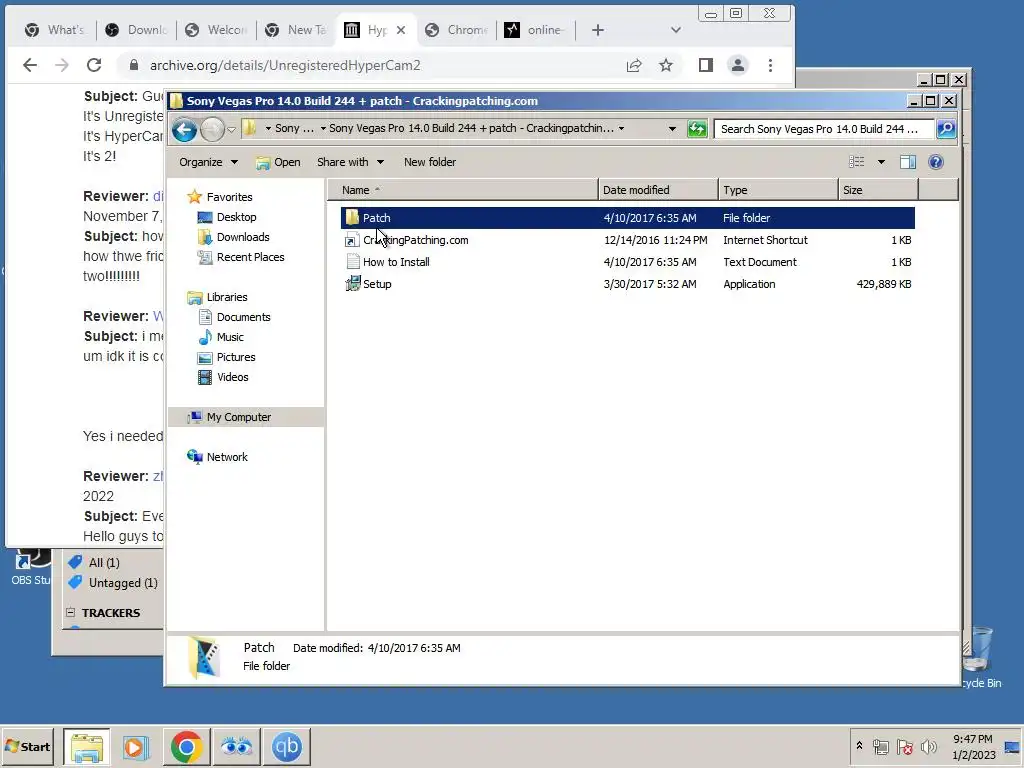Click New folder in the toolbar
This screenshot has height=768, width=1024.
pyautogui.click(x=430, y=162)
